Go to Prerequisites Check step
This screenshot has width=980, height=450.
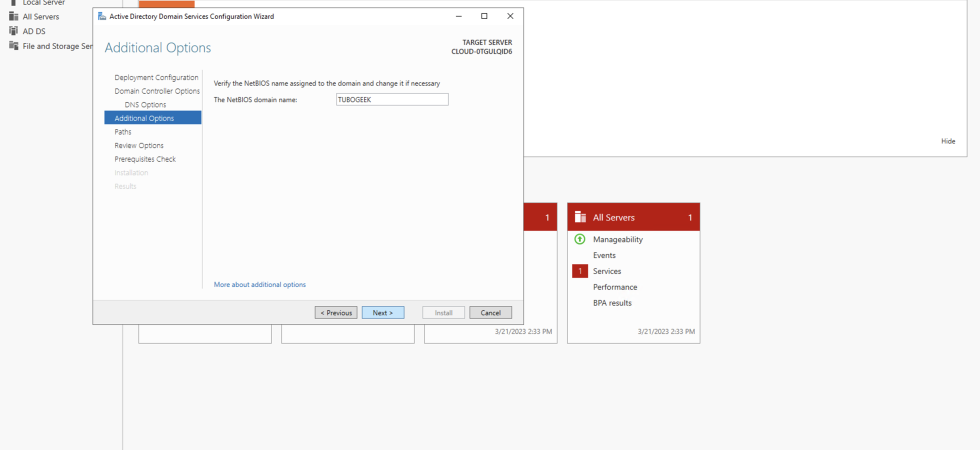[145, 159]
